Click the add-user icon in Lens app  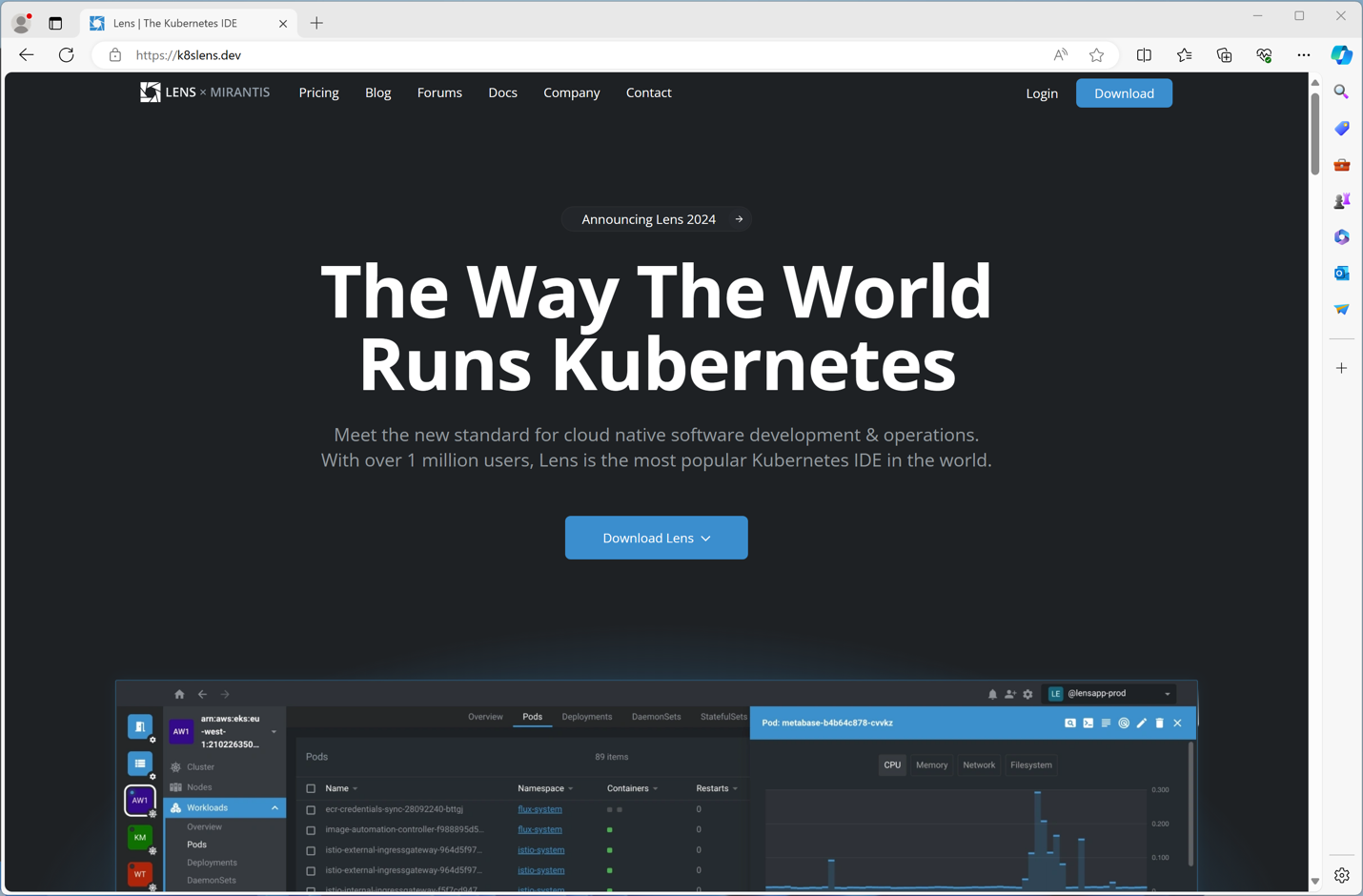(x=1010, y=694)
